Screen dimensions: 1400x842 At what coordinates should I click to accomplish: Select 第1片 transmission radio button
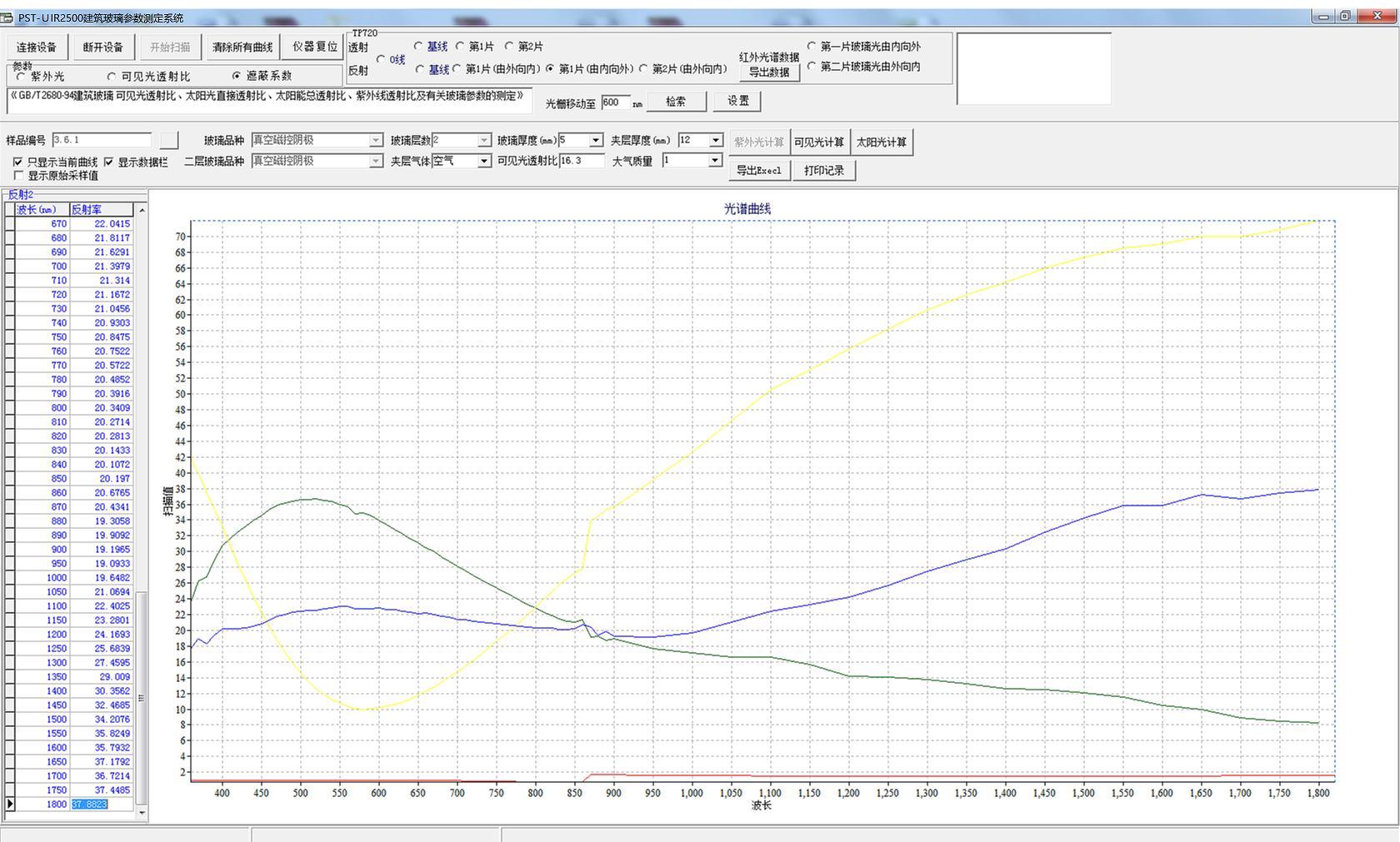click(460, 47)
